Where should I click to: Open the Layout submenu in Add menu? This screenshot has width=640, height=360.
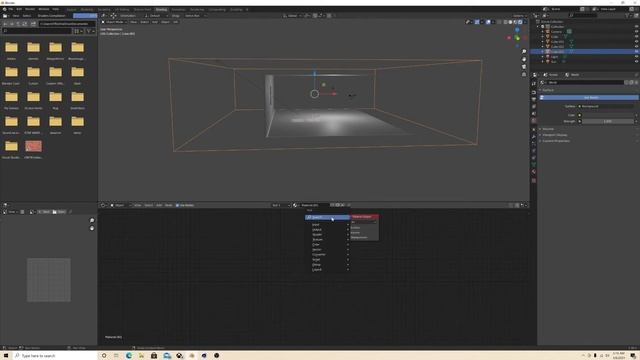coord(329,269)
